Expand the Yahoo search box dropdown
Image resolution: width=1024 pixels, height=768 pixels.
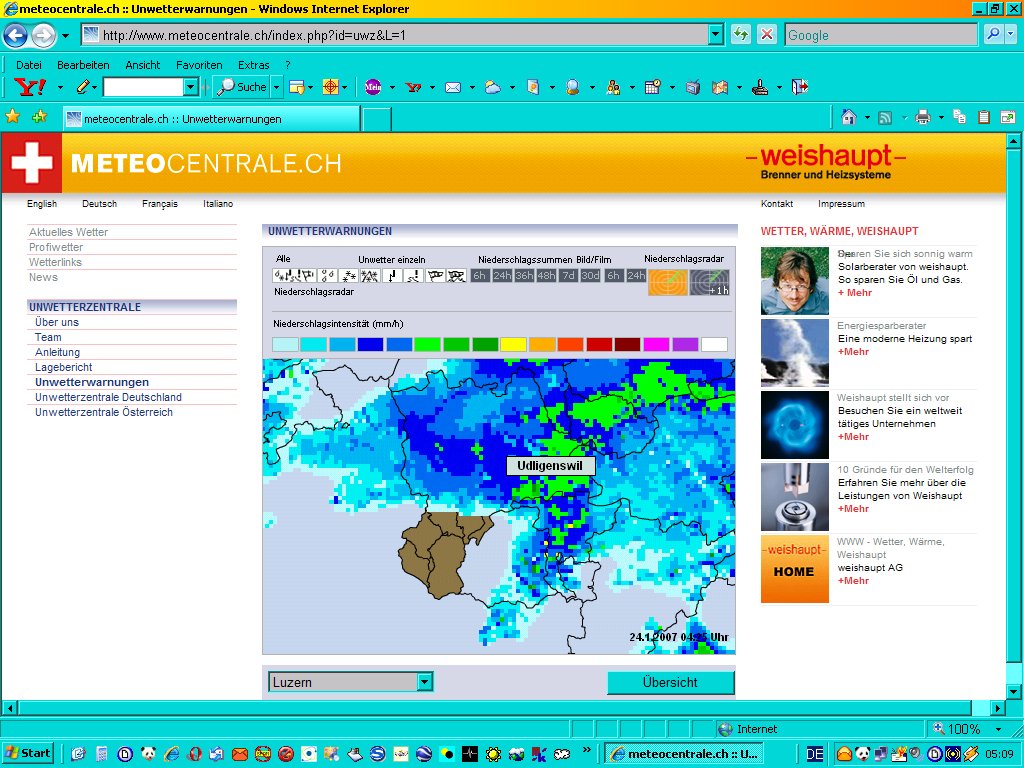coord(191,87)
